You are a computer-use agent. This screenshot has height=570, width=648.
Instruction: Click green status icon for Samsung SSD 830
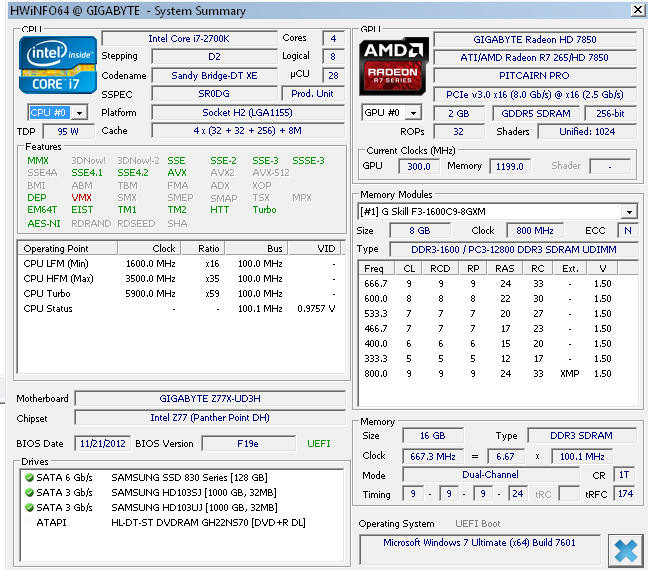click(29, 477)
